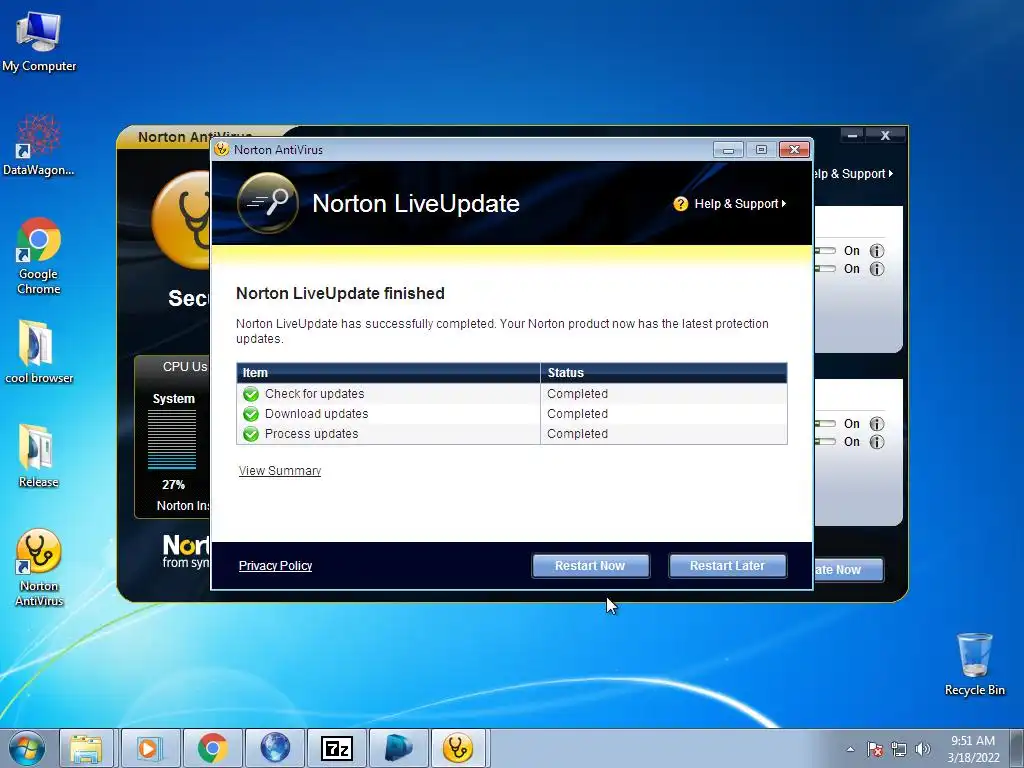
Task: Open the Recycle Bin
Action: [974, 664]
